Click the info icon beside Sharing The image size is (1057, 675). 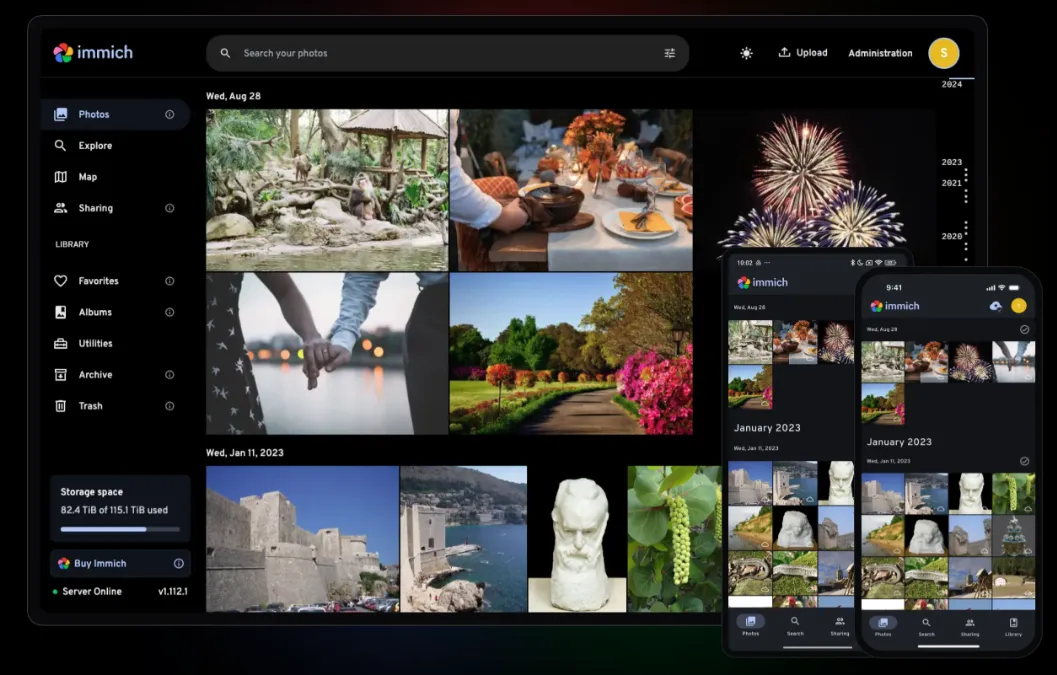point(169,208)
